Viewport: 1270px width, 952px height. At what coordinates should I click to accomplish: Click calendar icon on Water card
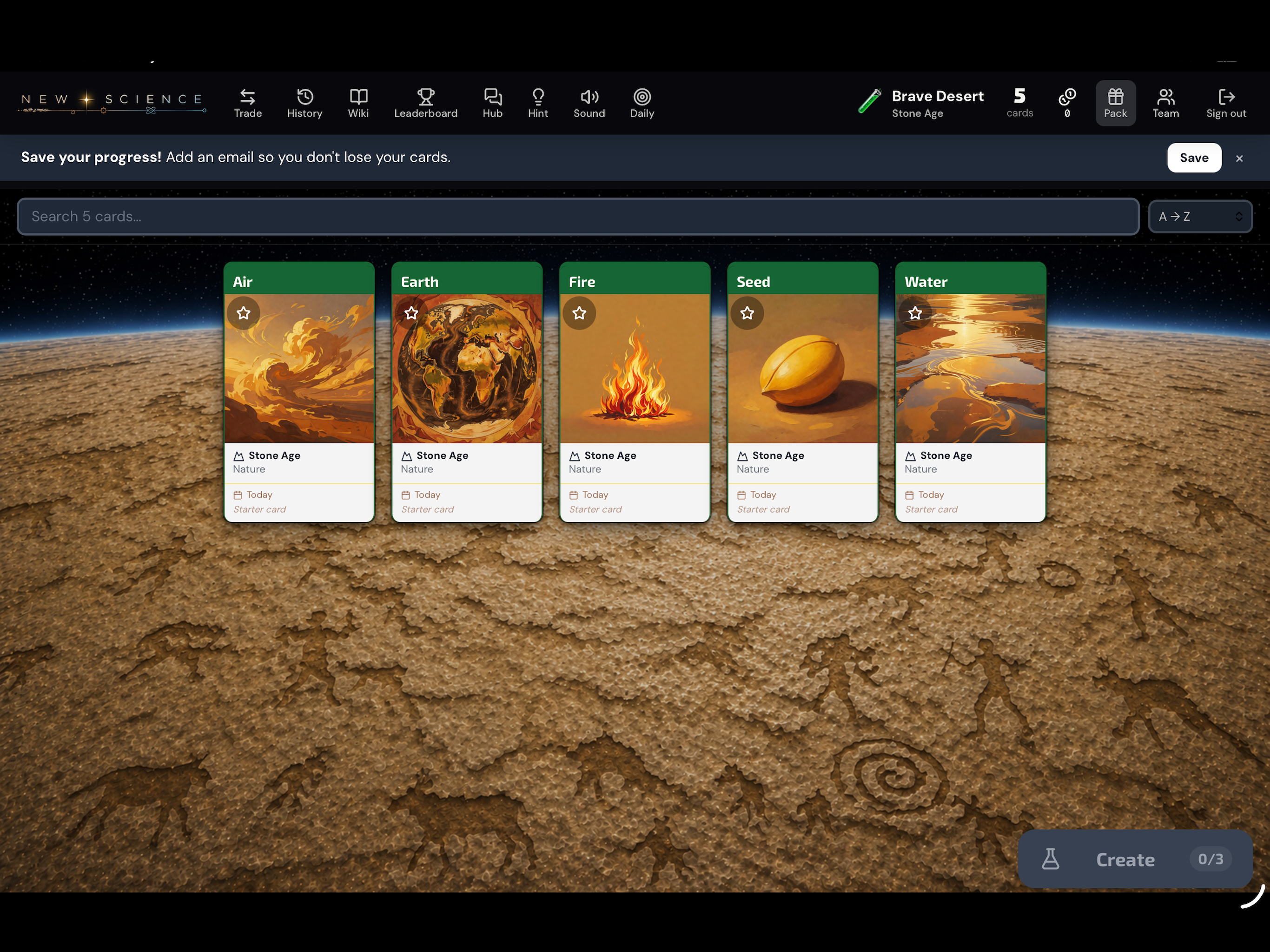[x=909, y=495]
